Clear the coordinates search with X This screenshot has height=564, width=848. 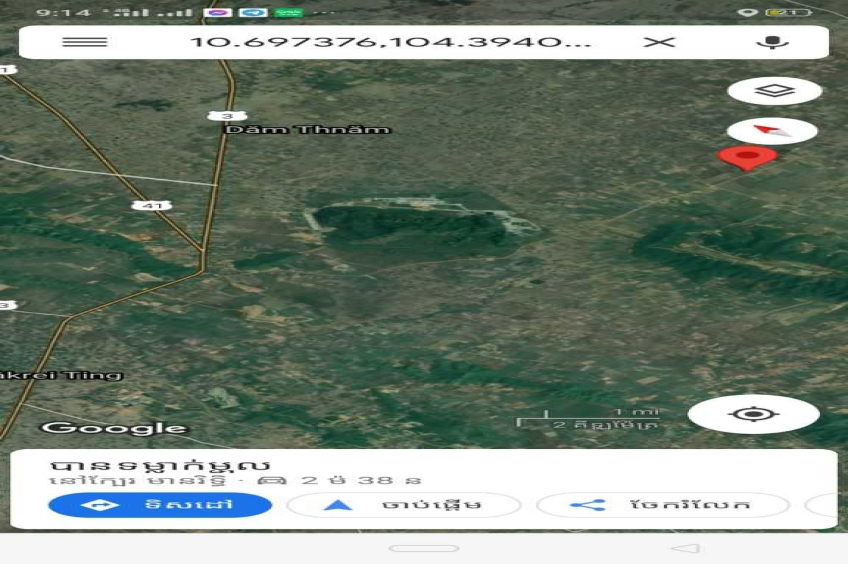[659, 42]
